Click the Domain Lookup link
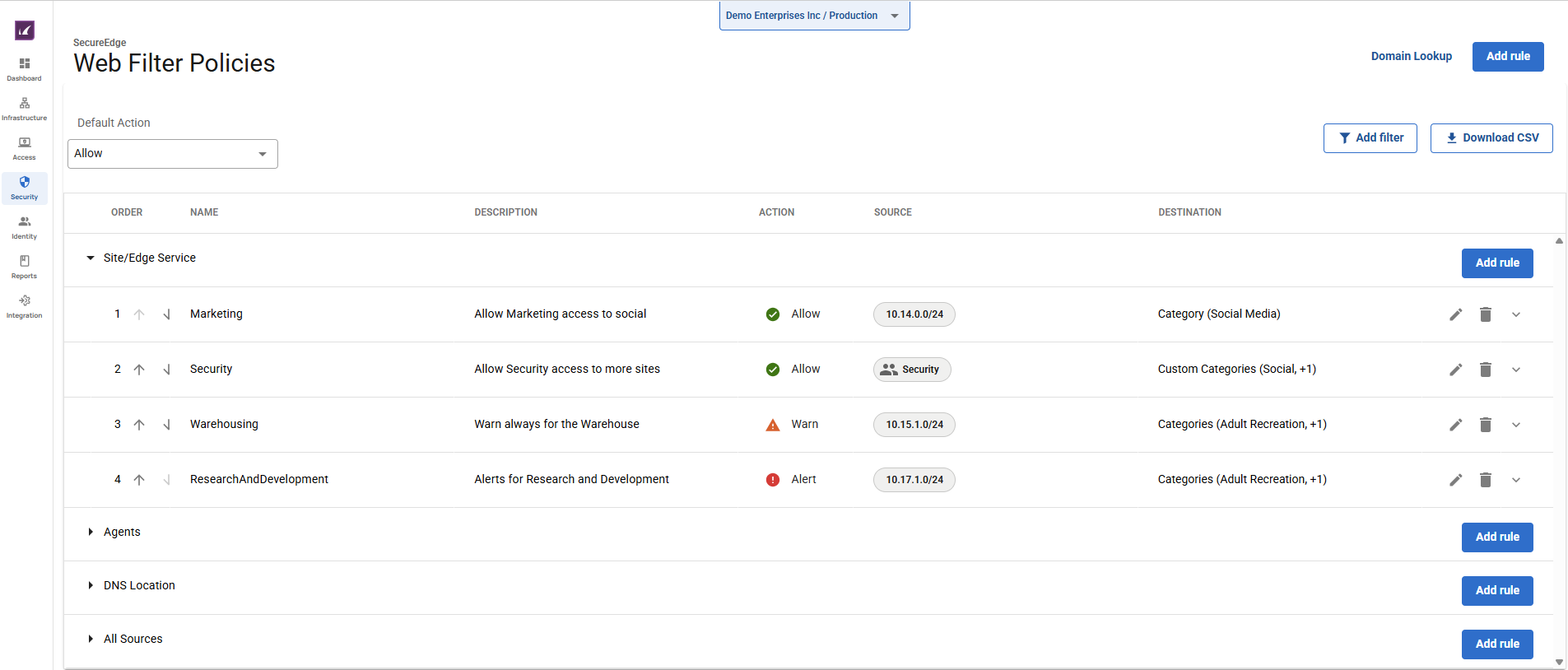 click(1411, 56)
